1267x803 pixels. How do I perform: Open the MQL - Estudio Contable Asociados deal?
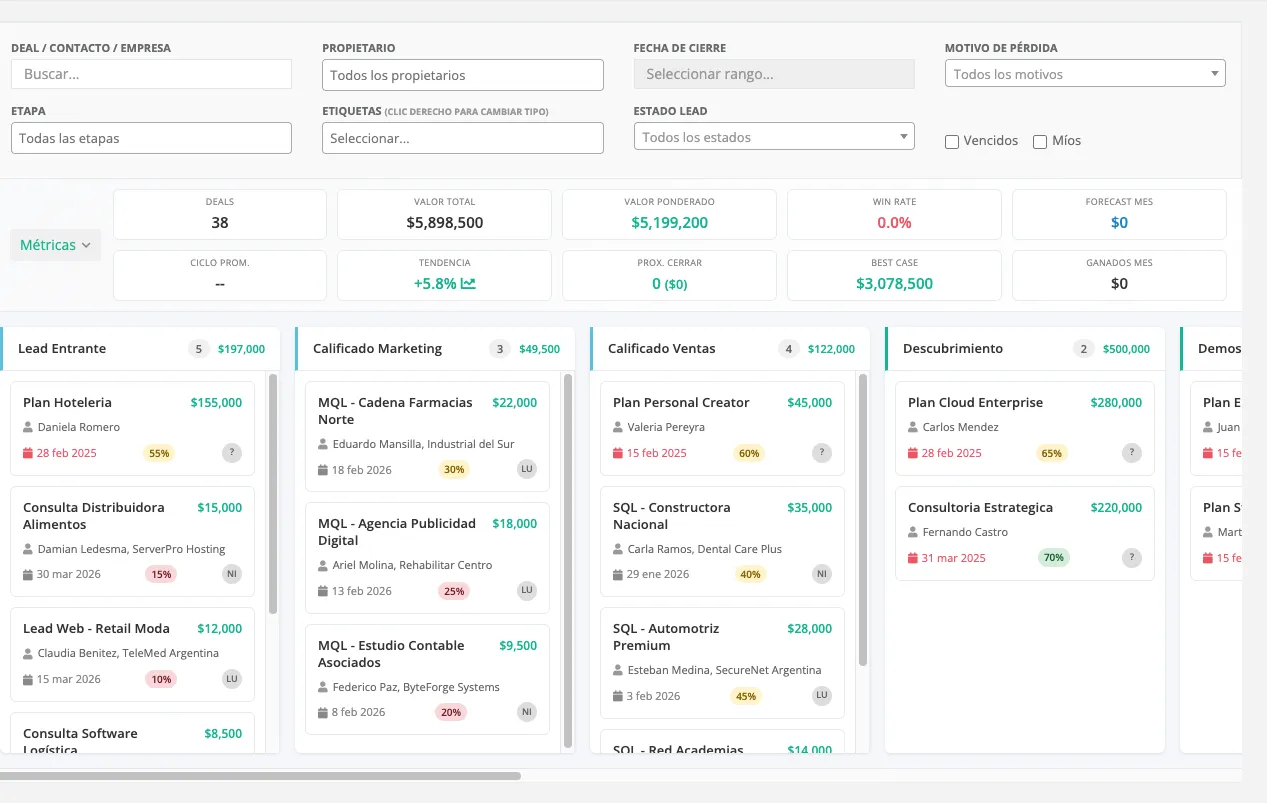coord(427,679)
